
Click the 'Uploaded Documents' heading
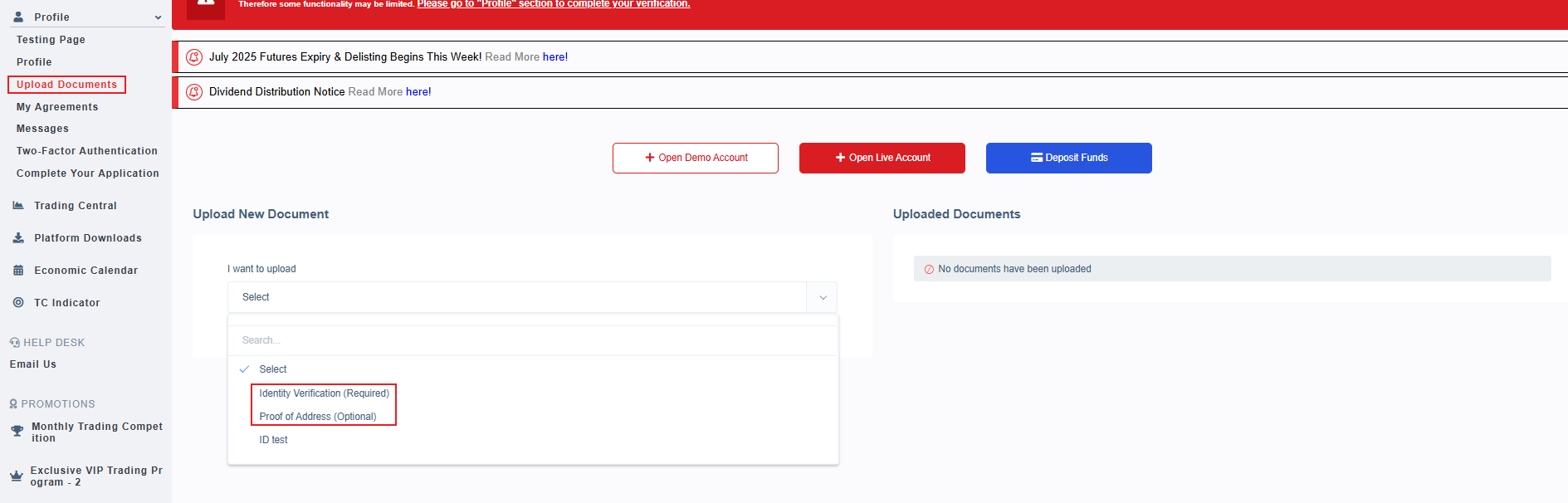tap(956, 214)
